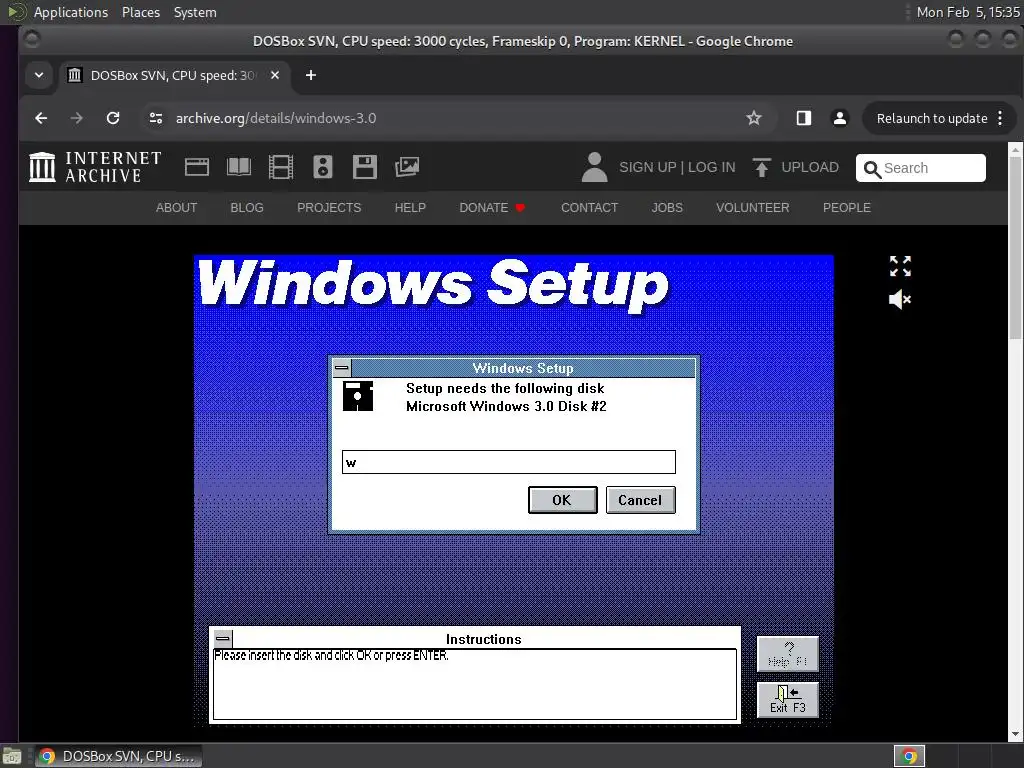Open the BLOG menu item
This screenshot has width=1024, height=768.
[x=247, y=208]
